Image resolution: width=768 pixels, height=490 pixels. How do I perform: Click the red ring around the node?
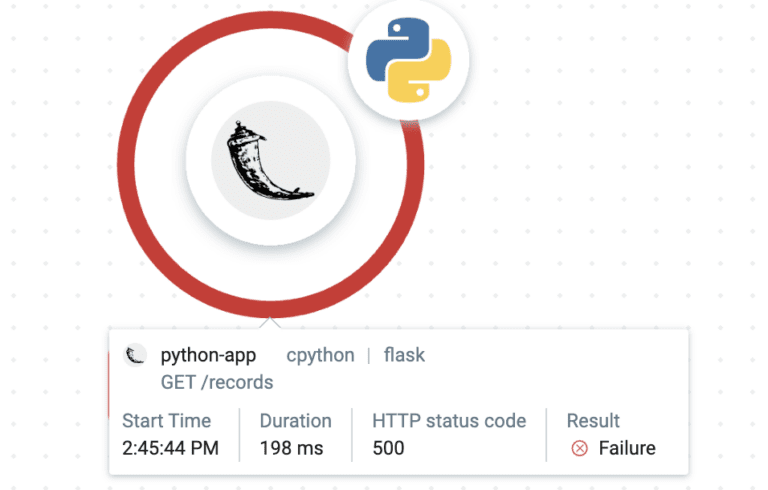(271, 308)
